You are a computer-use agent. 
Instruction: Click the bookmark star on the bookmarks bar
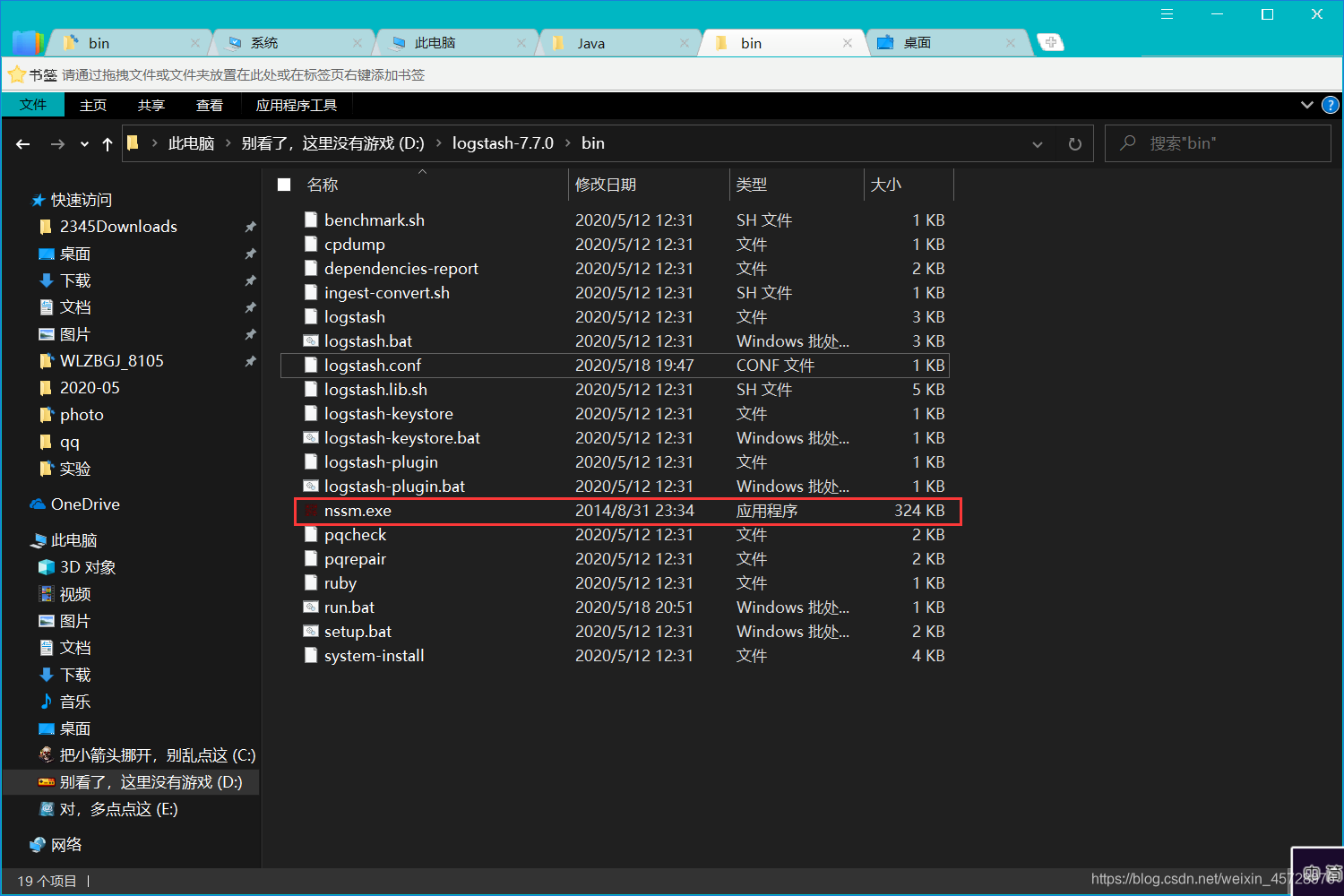(x=16, y=74)
